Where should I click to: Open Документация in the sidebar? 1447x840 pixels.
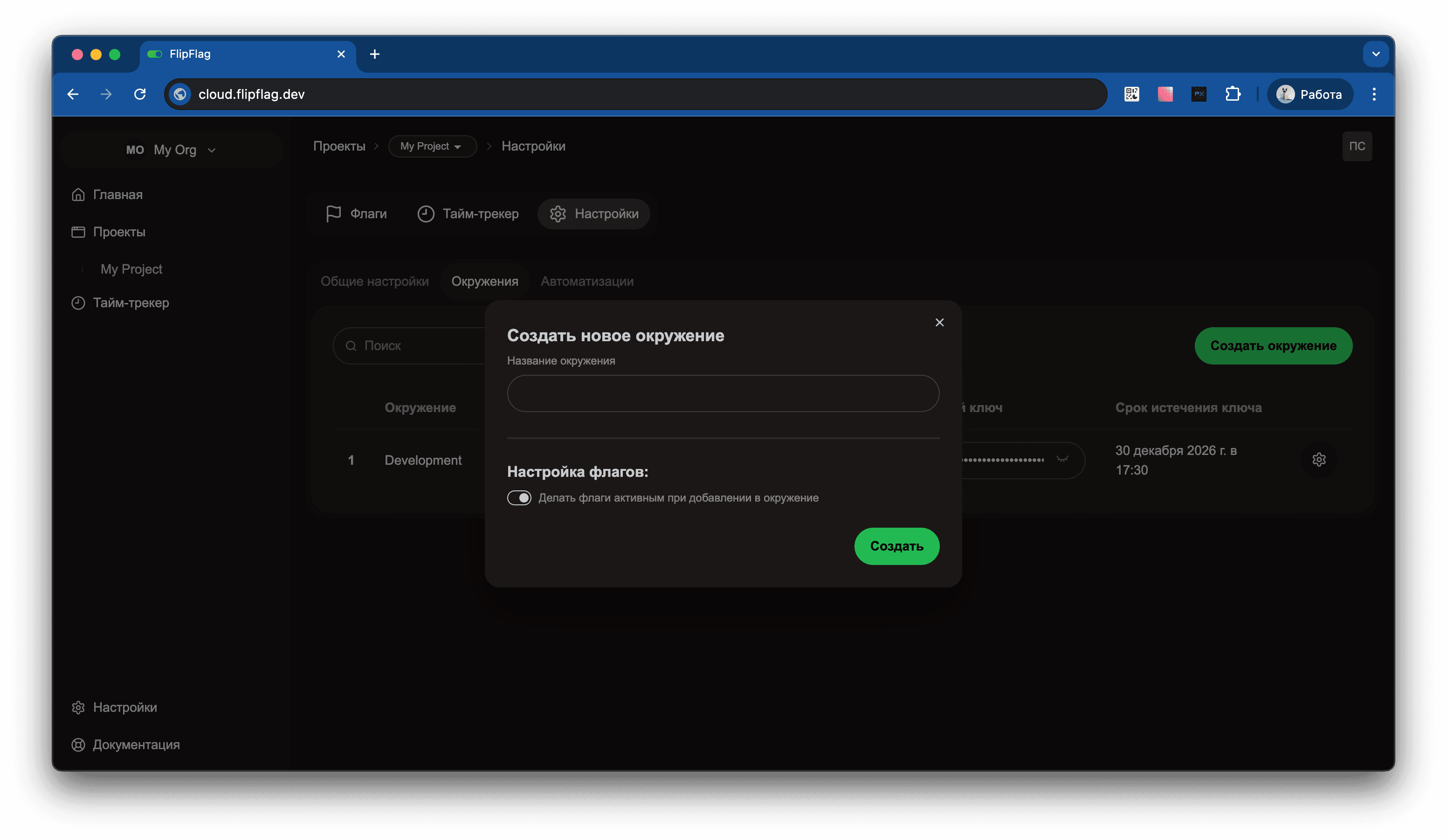coord(136,745)
